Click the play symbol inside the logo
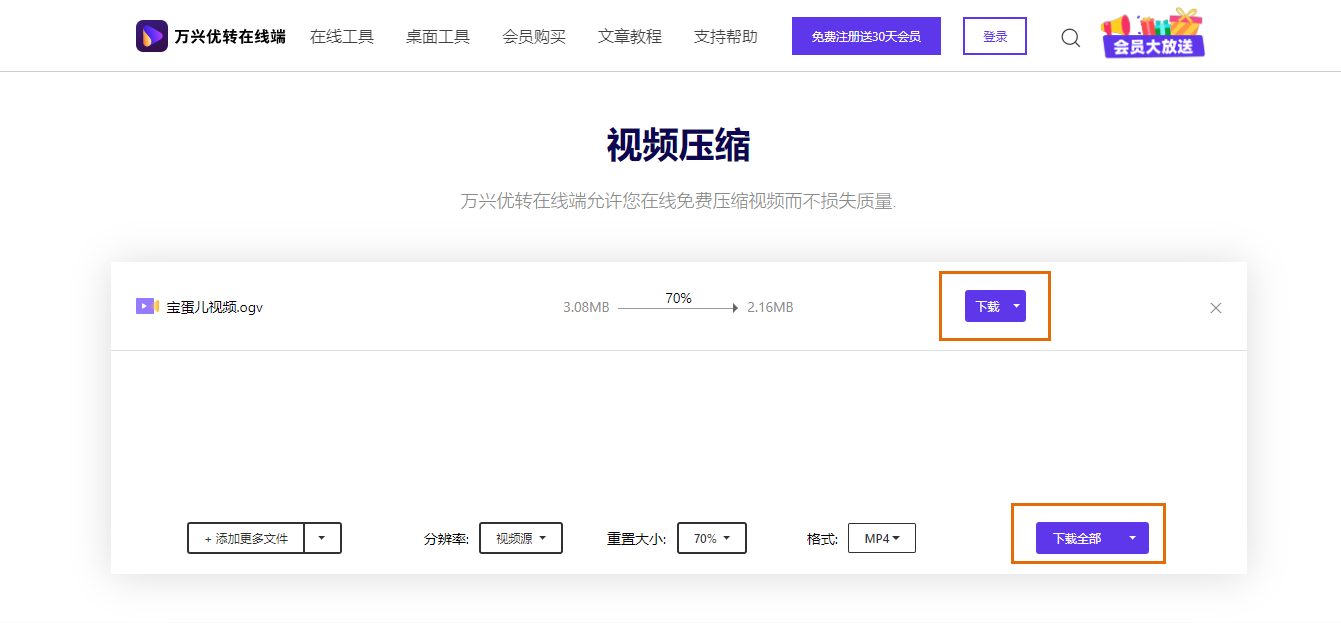This screenshot has width=1341, height=623. (152, 35)
